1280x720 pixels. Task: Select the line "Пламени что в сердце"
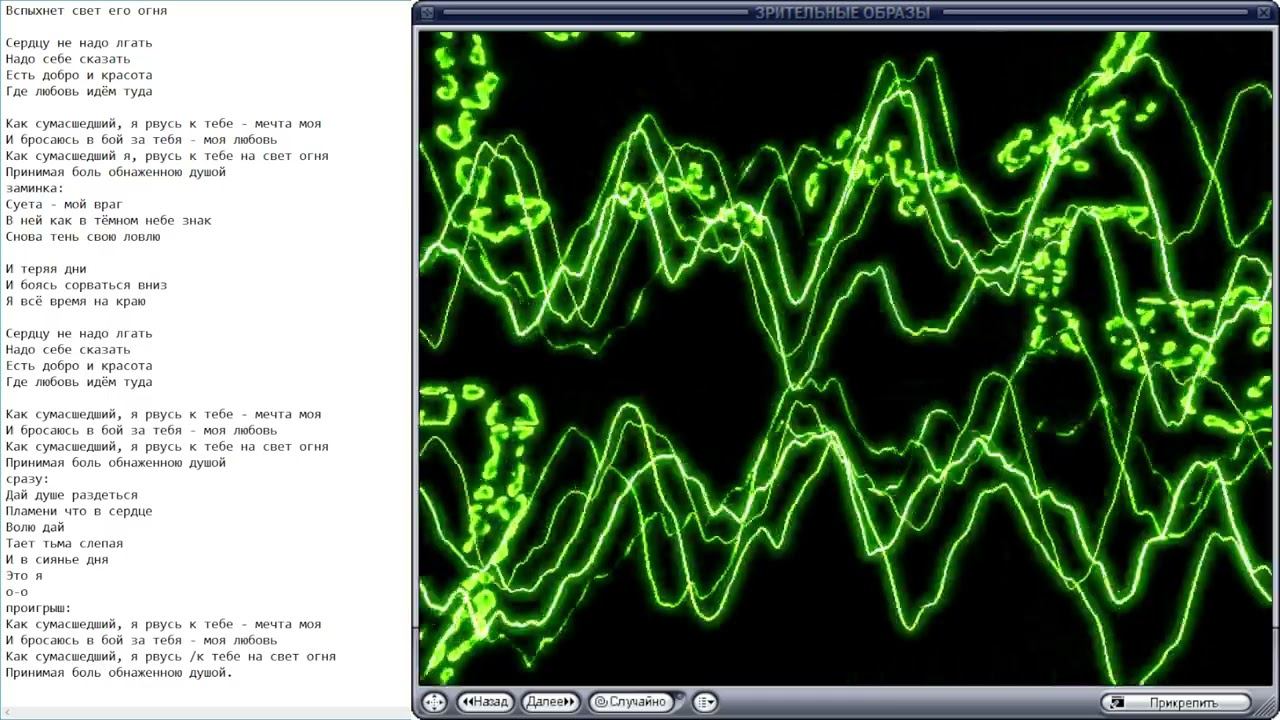(79, 511)
